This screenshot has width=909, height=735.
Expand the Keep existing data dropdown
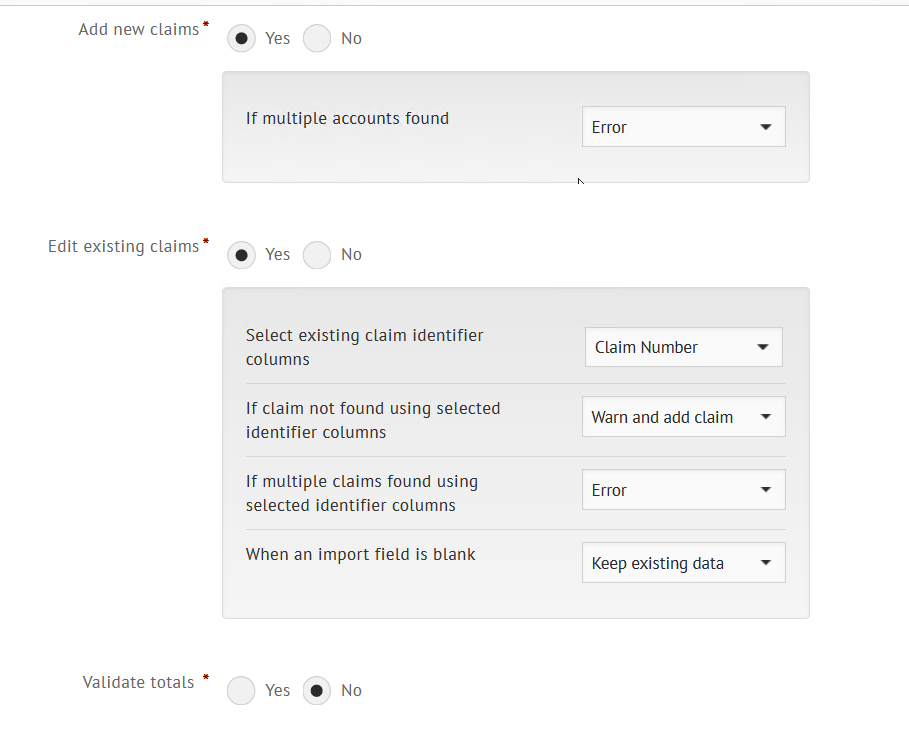tap(683, 563)
